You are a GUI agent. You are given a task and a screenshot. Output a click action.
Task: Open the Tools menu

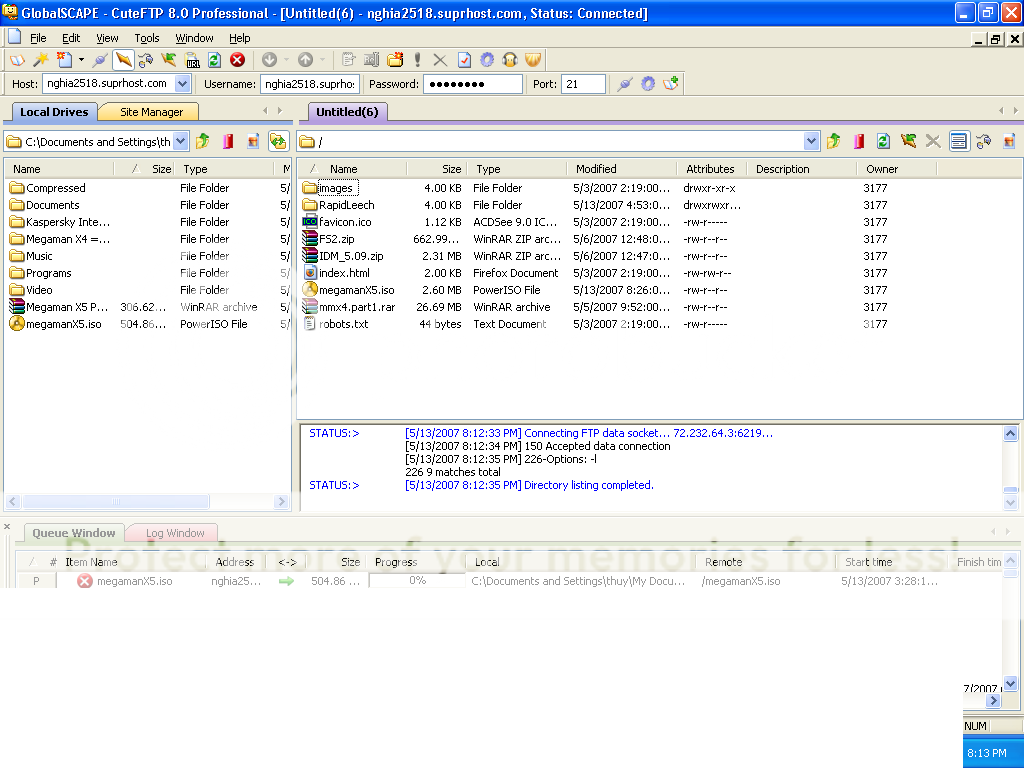(147, 38)
